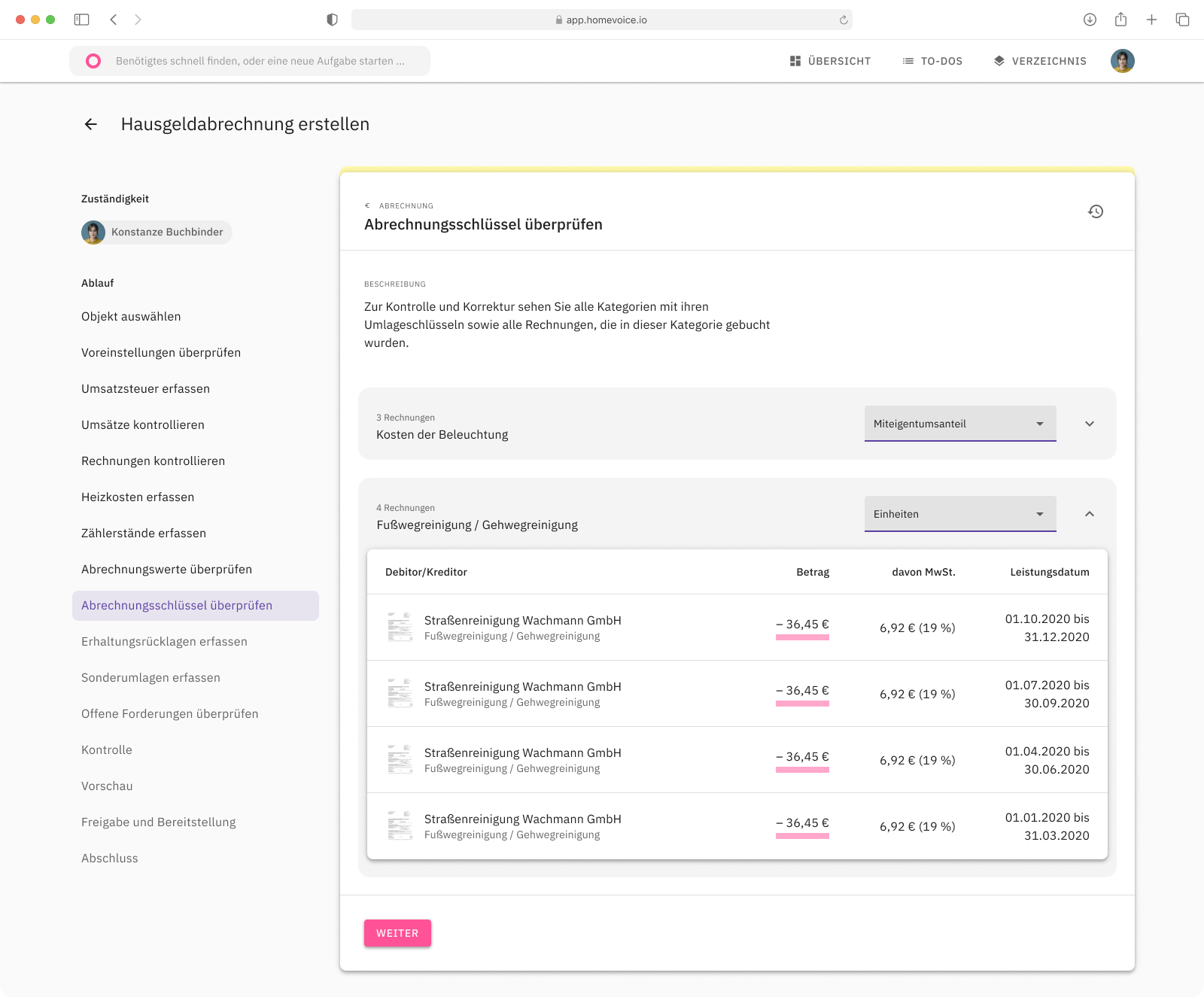Click the privacy shield icon in Safari

[332, 20]
